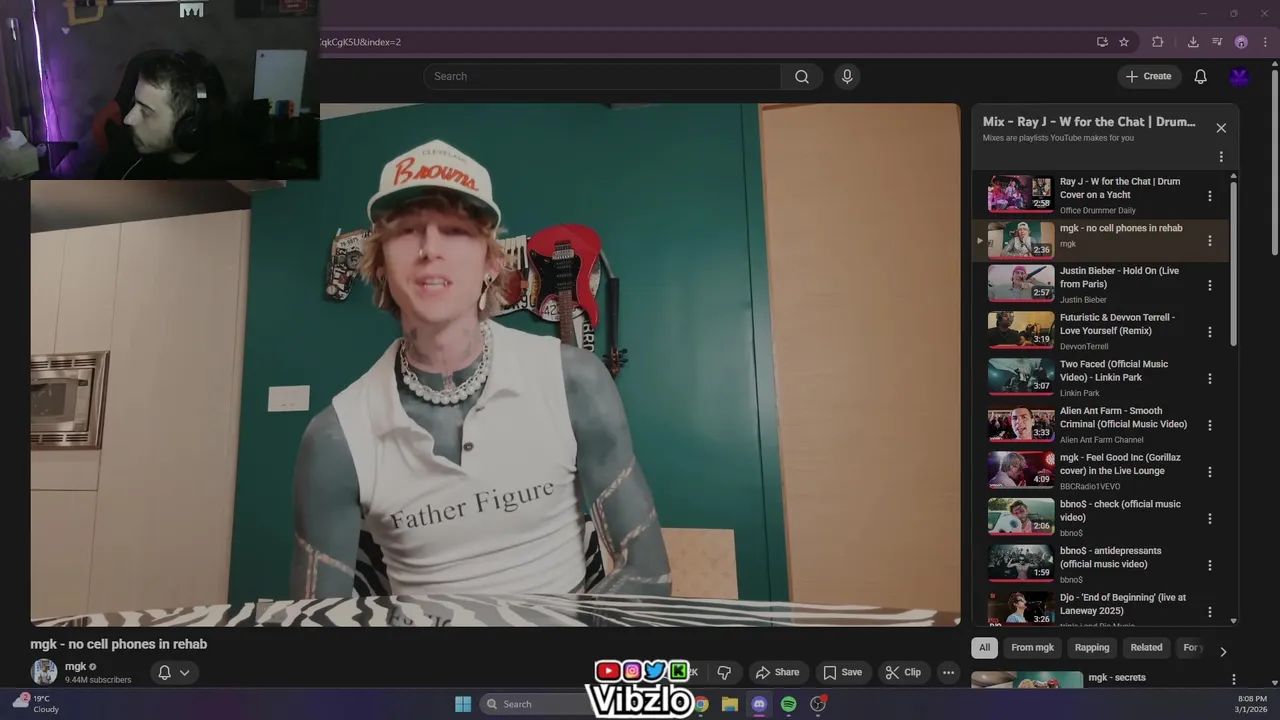Open File Explorer from taskbar
This screenshot has height=720, width=1280.
point(730,704)
